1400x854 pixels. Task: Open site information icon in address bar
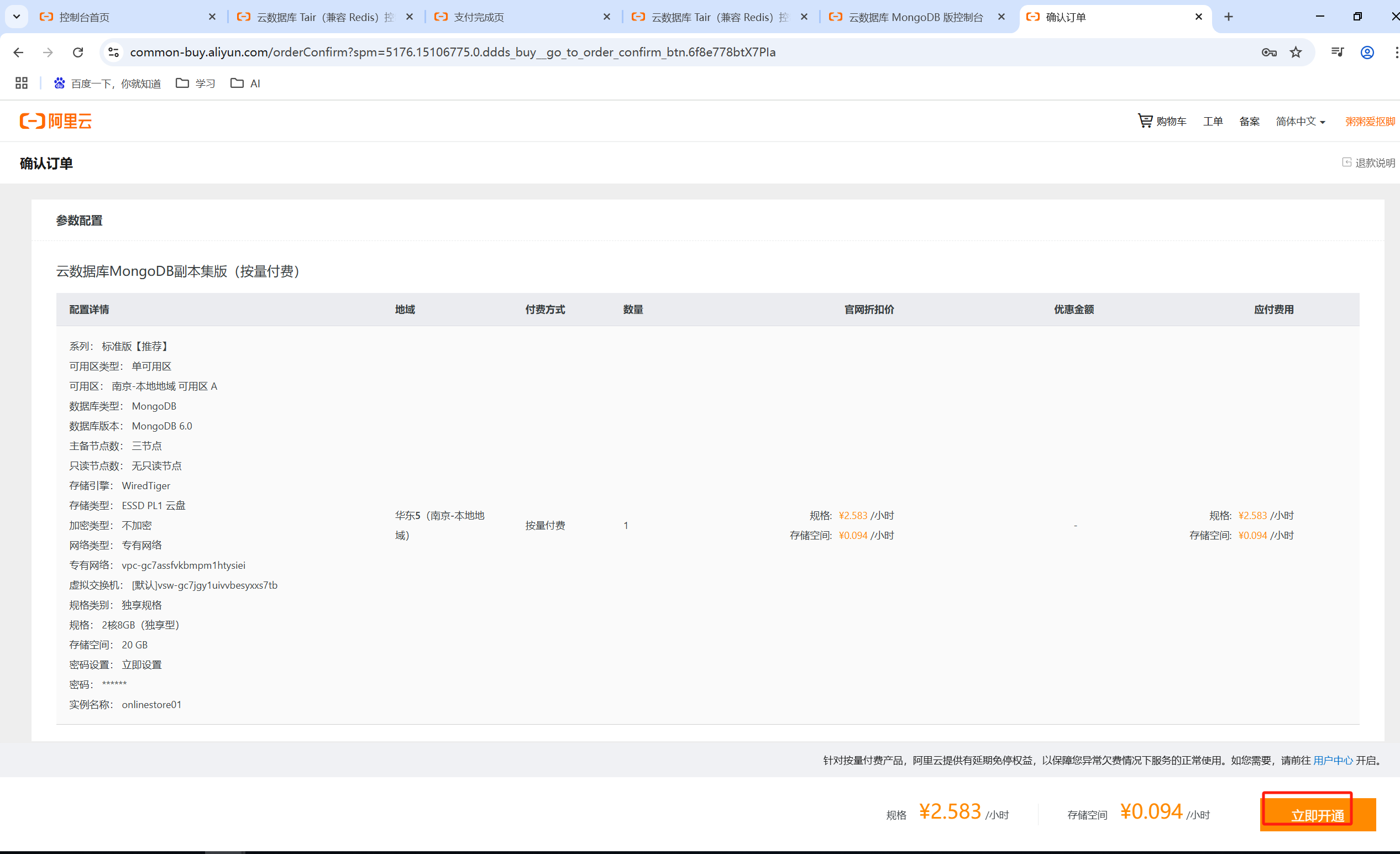click(x=114, y=53)
